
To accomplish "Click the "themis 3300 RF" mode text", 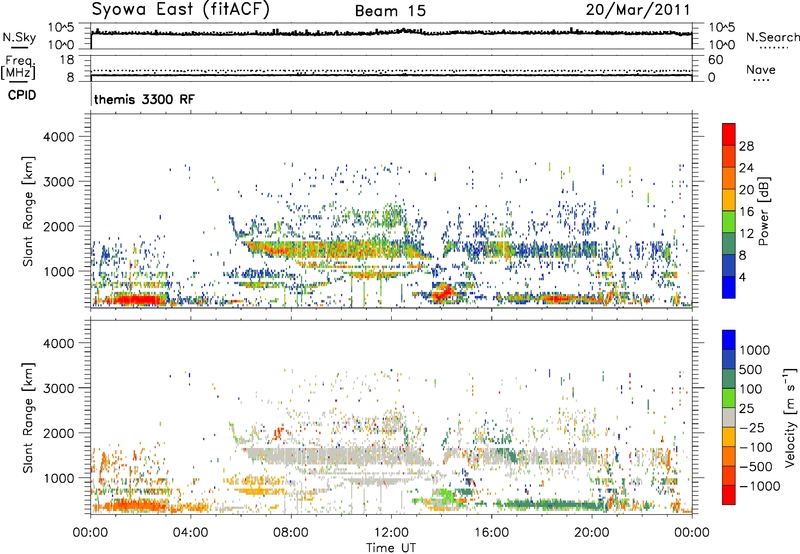I will coord(144,99).
